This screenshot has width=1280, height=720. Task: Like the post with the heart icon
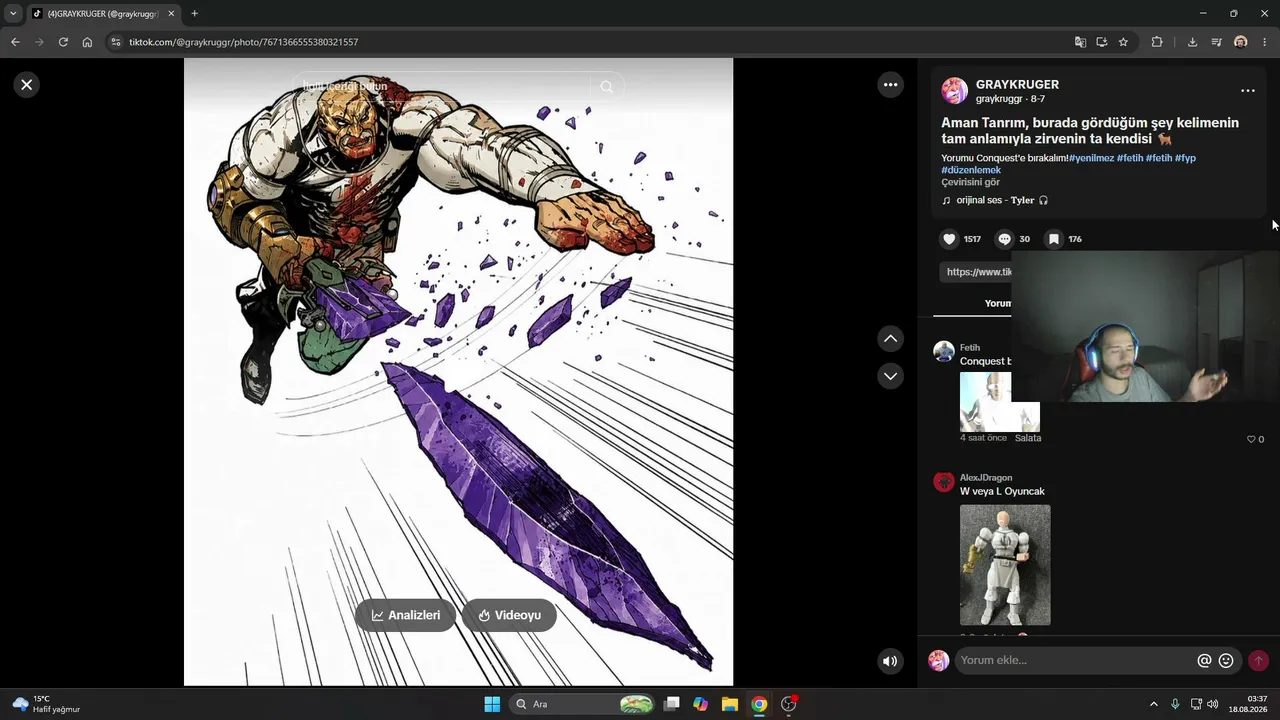coord(949,239)
